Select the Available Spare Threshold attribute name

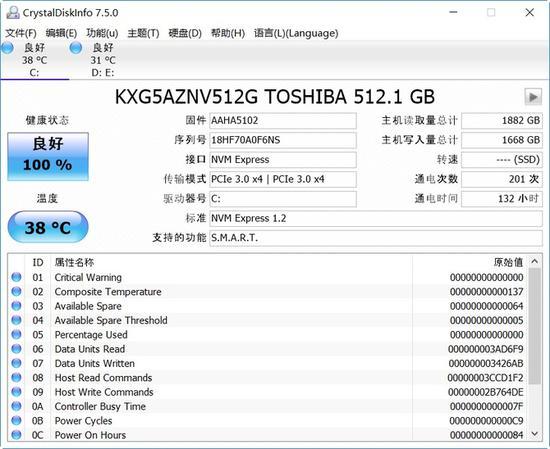(x=111, y=320)
